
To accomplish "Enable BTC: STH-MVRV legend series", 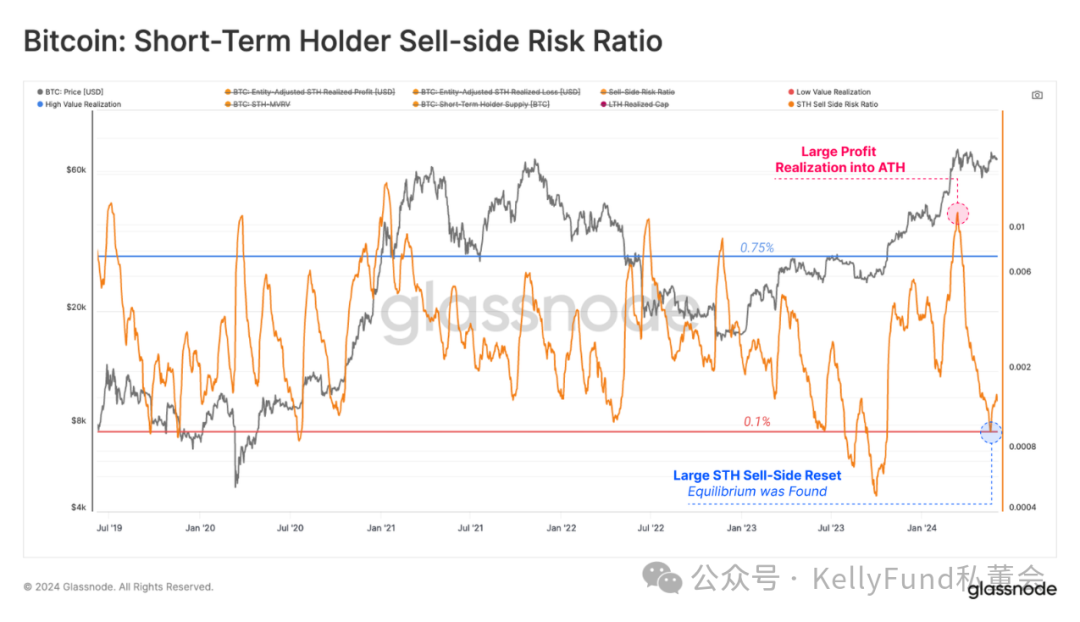I will 258,104.
